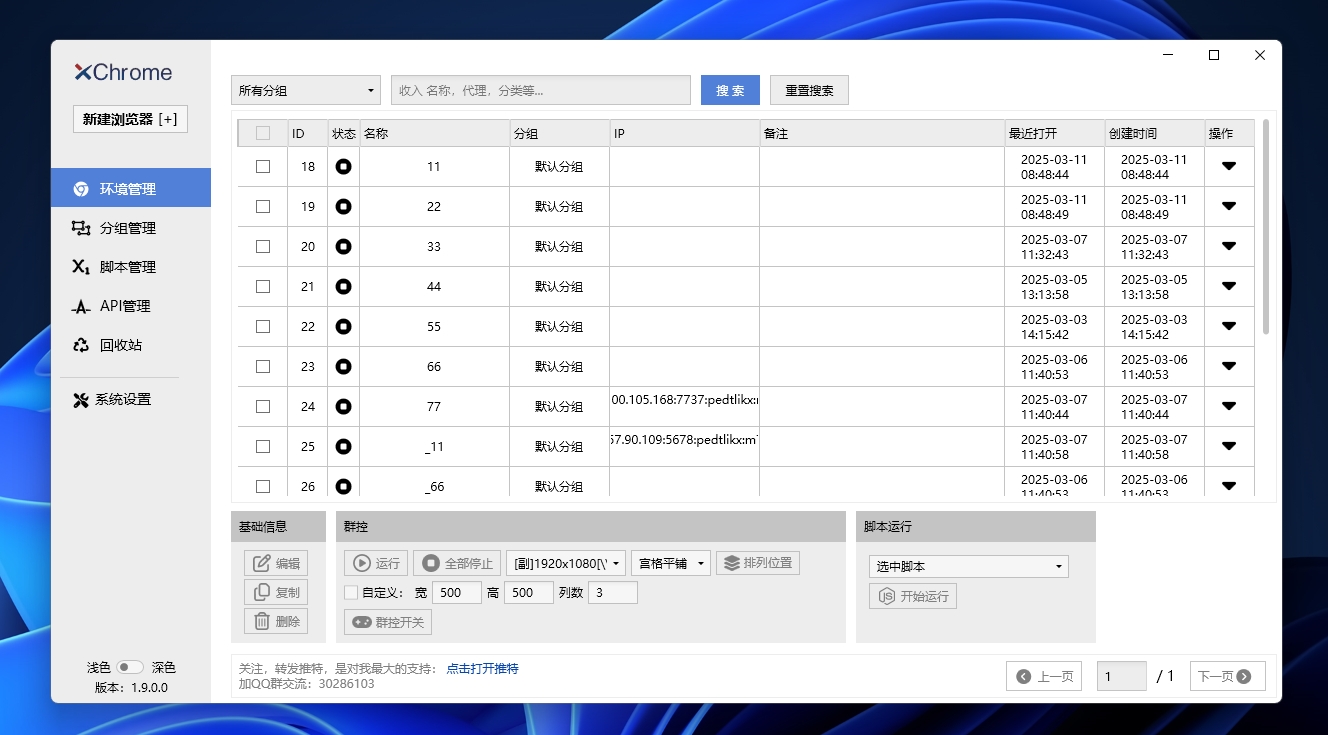Click the page number input field
The height and width of the screenshot is (735, 1328).
[x=1121, y=676]
